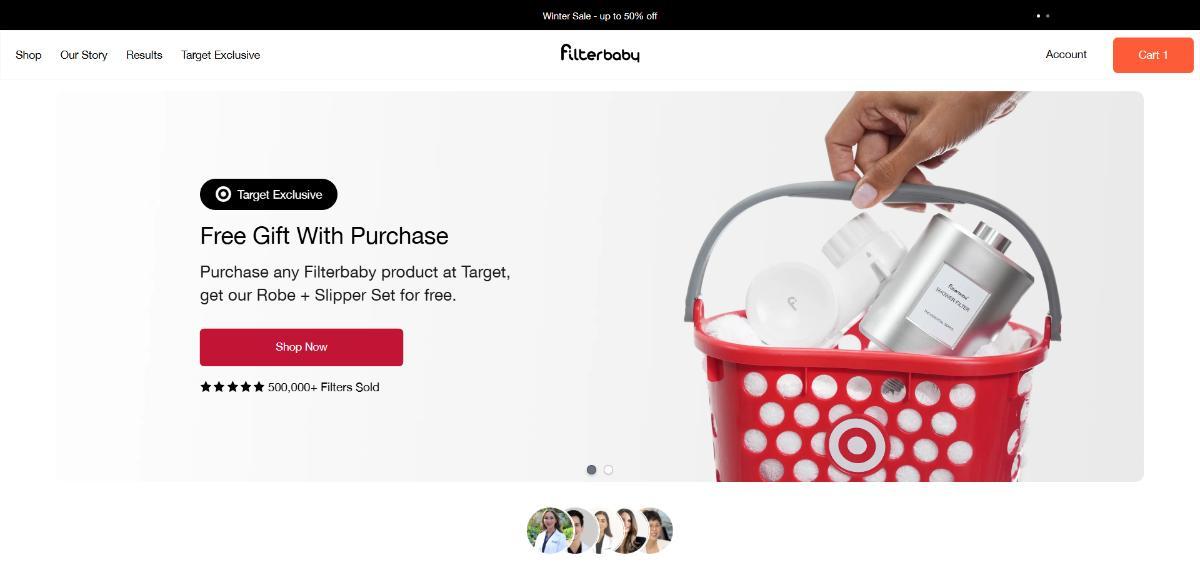
Task: Click the Filterbaby logo
Action: (x=599, y=54)
